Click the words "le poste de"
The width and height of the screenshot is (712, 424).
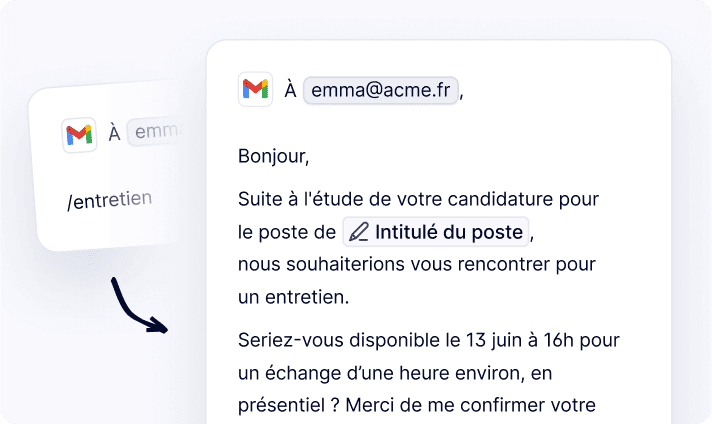pos(287,232)
